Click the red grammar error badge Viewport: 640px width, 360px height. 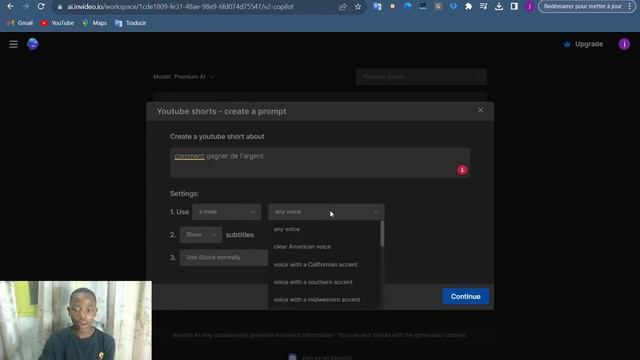click(462, 170)
